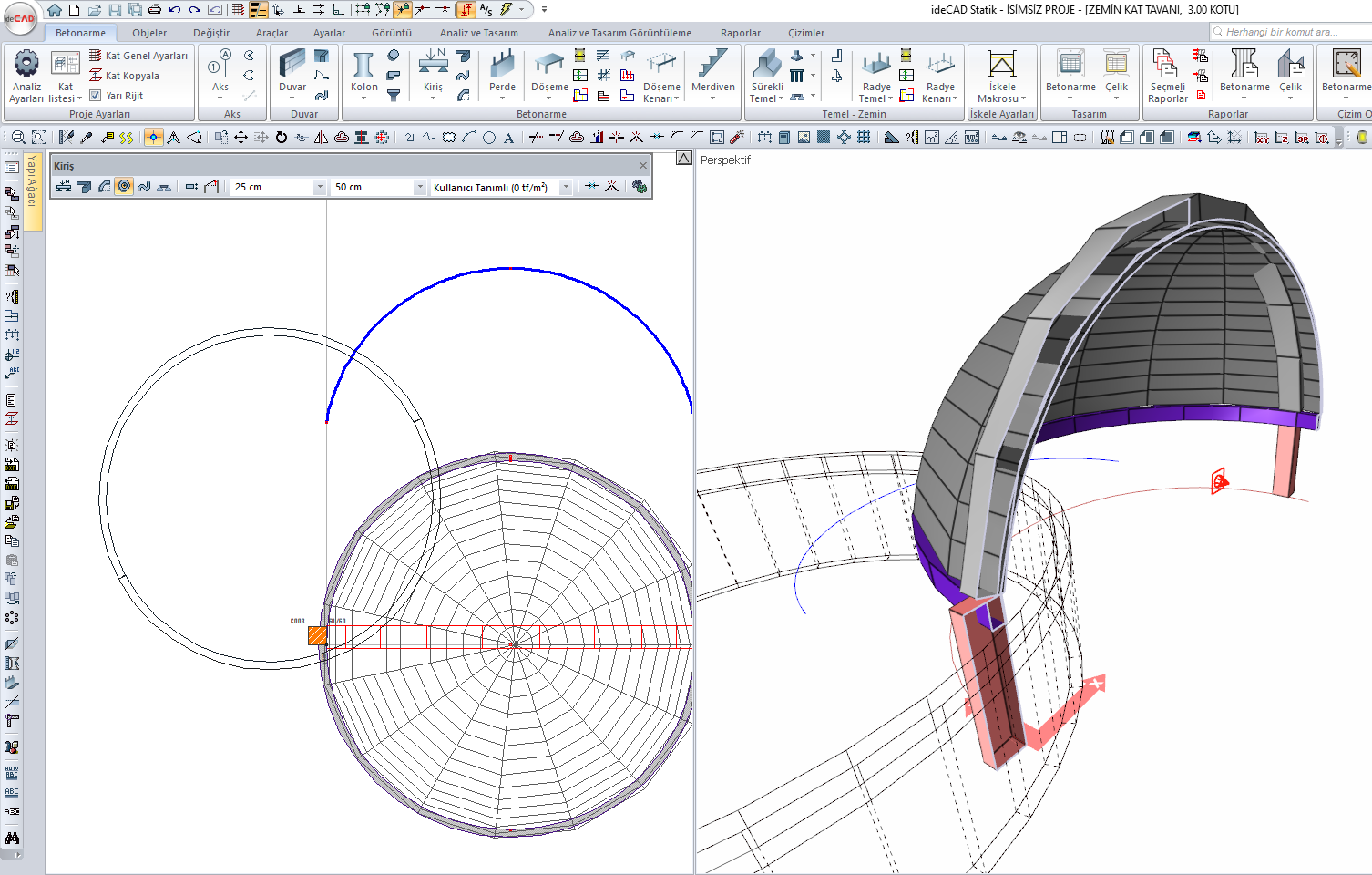This screenshot has height=875, width=1372.
Task: Click the ideCAD application menu button
Action: pyautogui.click(x=19, y=18)
